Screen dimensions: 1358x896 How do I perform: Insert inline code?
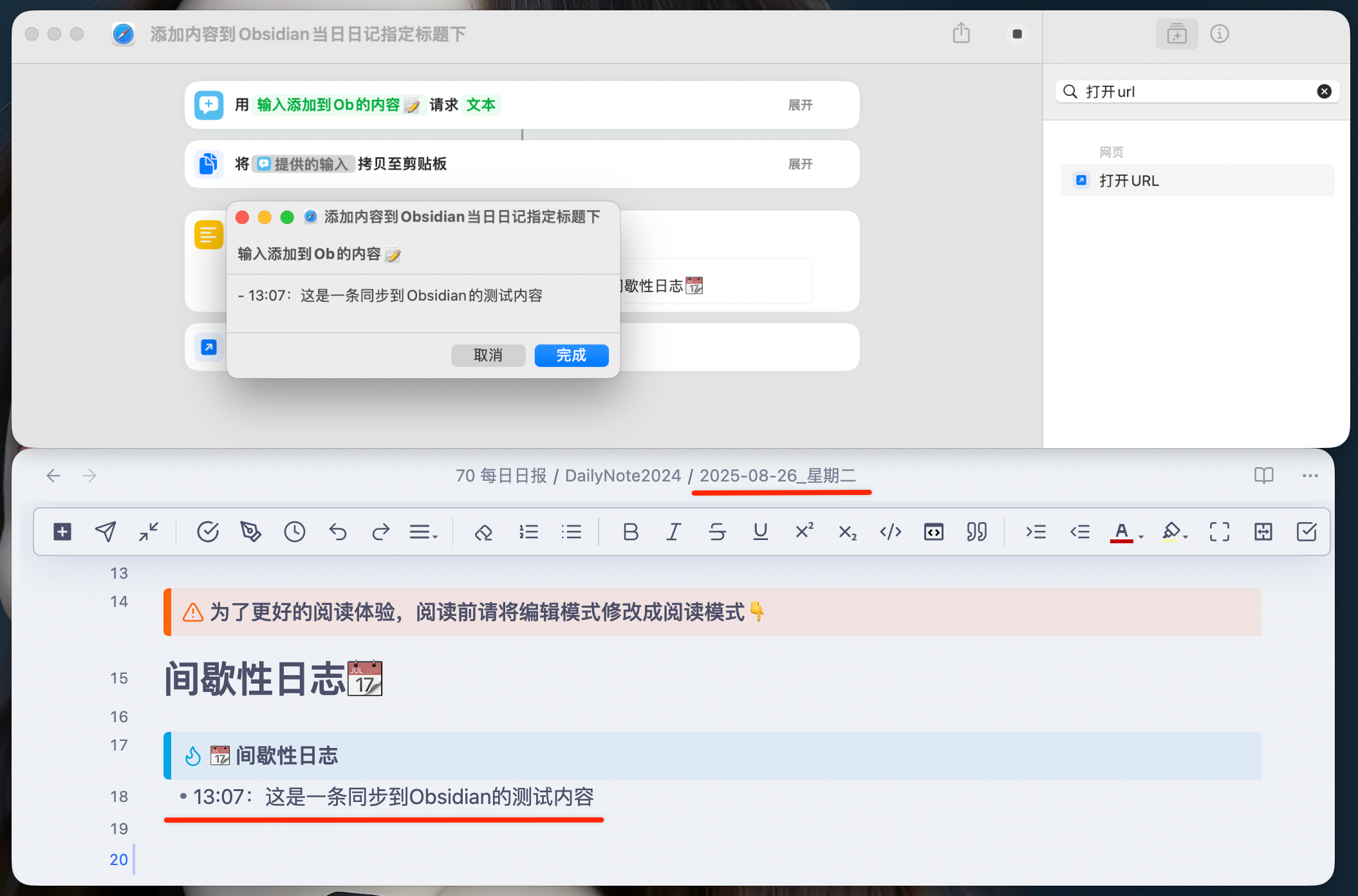891,532
